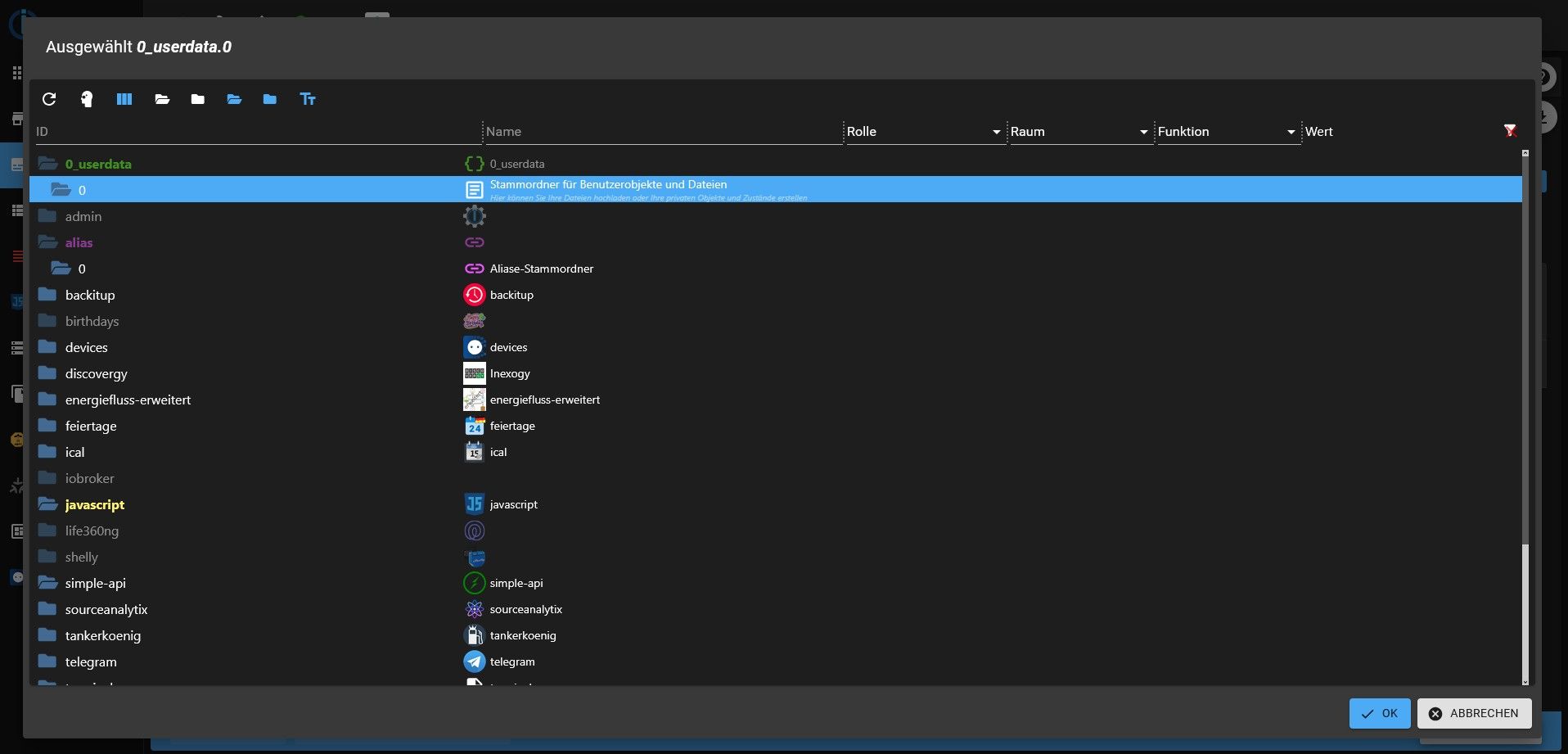Select the life360ng folder row

776,531
